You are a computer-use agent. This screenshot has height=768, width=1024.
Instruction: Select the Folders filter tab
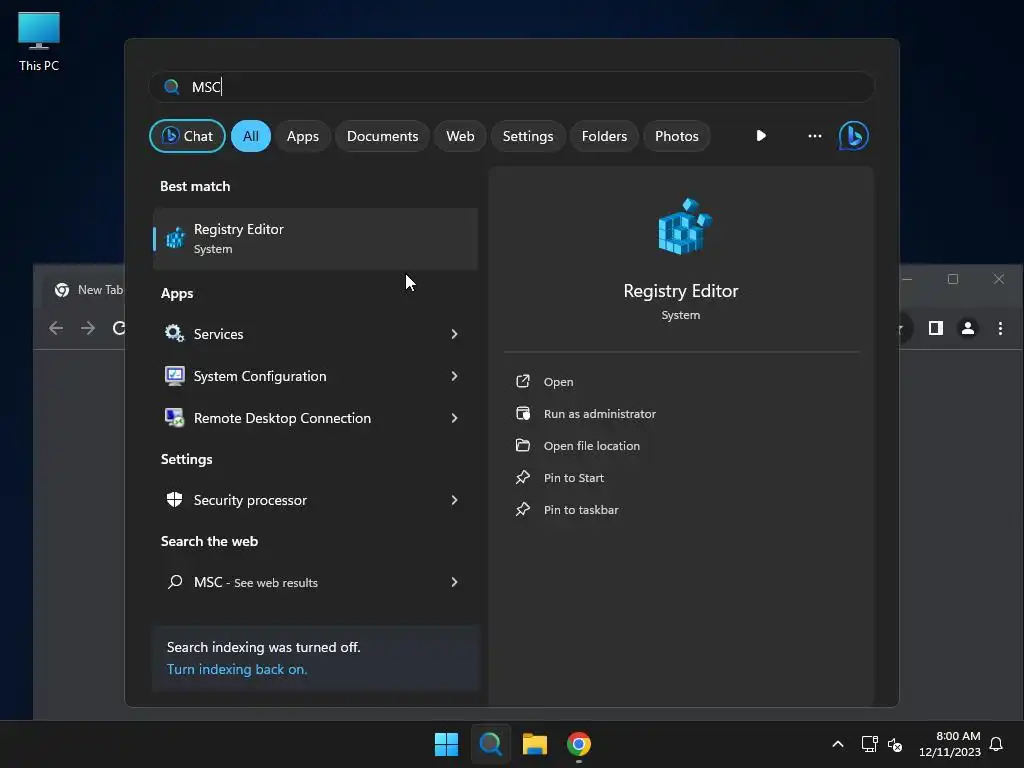[605, 136]
